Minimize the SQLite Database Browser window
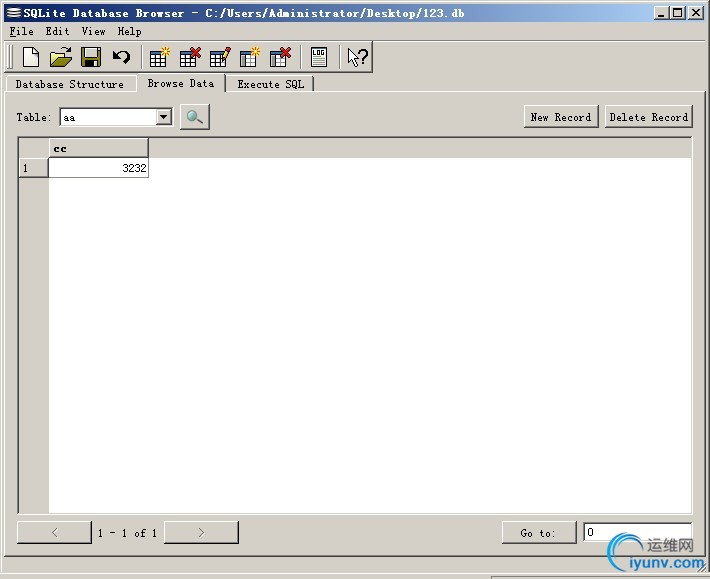710x579 pixels. coord(661,13)
